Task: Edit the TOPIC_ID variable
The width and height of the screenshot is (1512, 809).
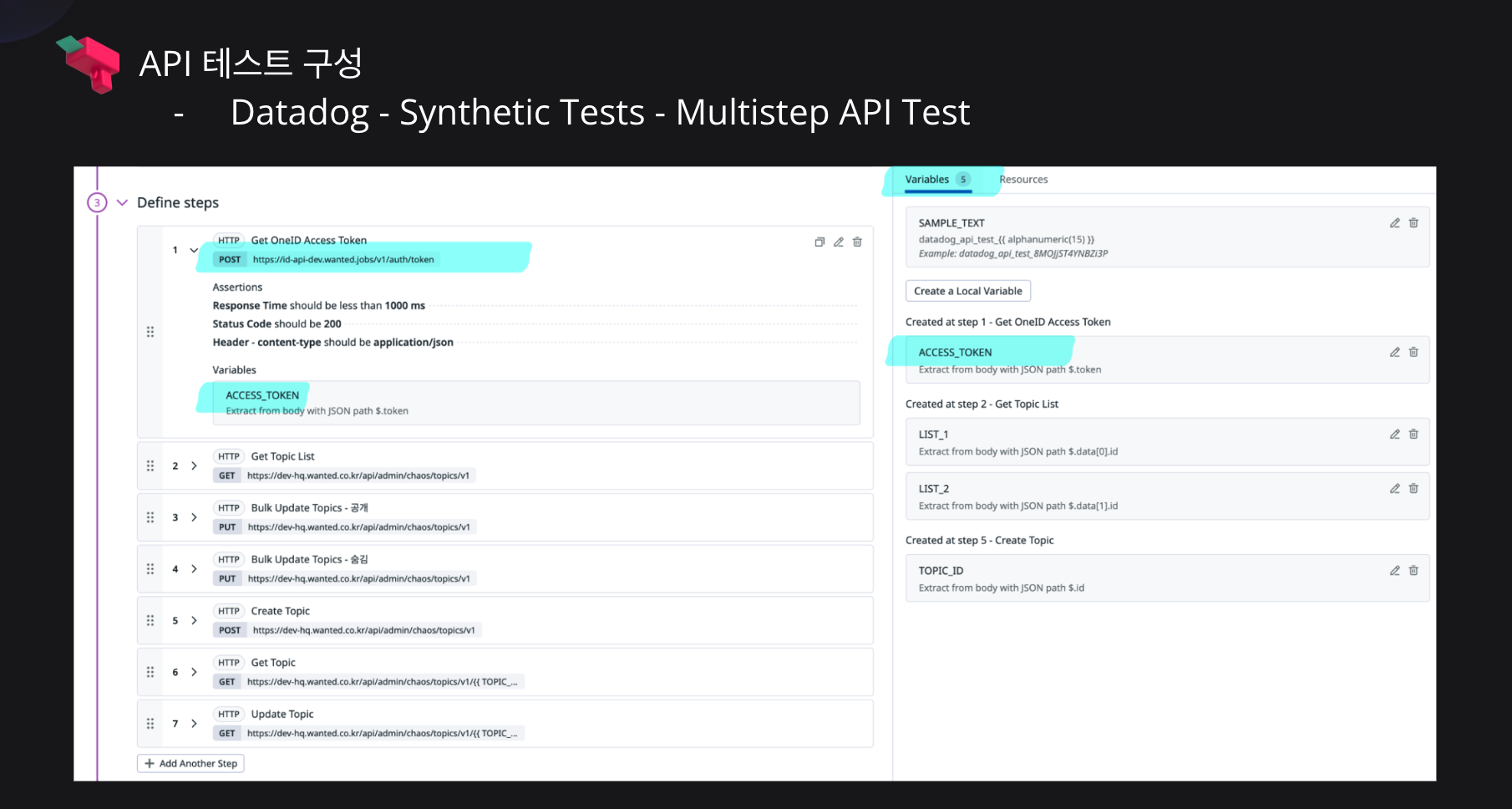Action: tap(1394, 571)
